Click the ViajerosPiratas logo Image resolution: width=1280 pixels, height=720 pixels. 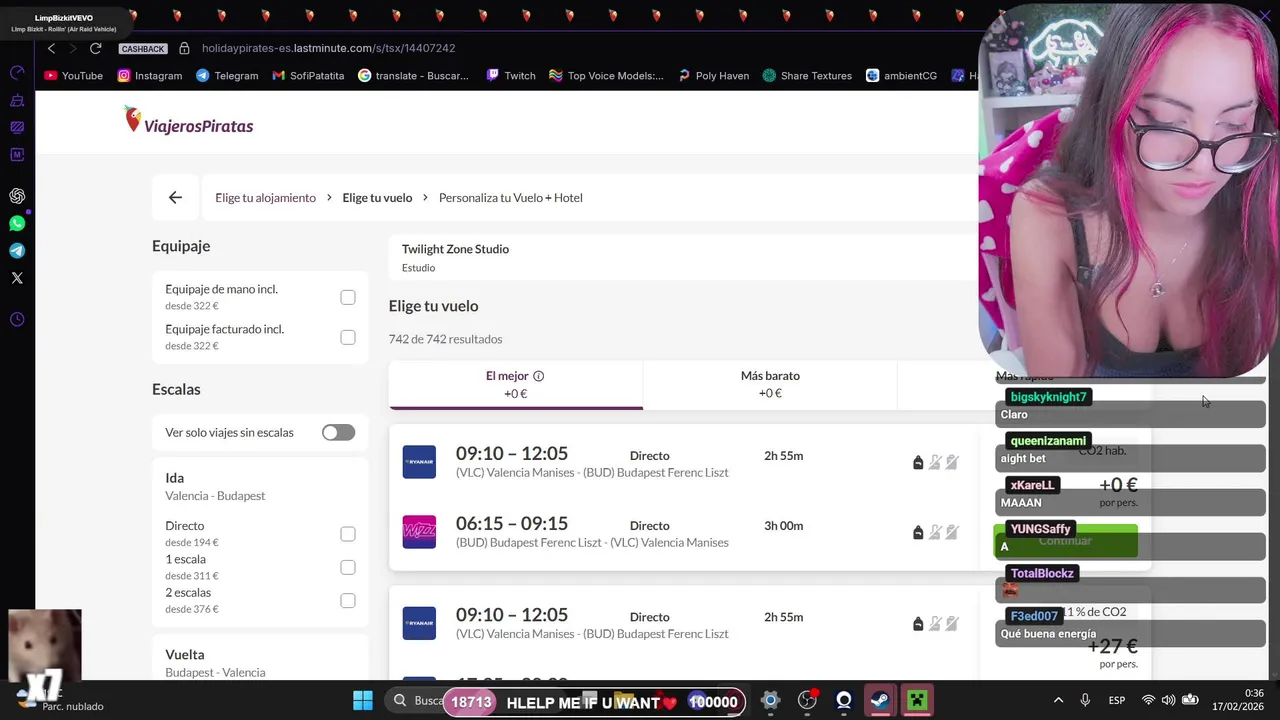pyautogui.click(x=188, y=121)
